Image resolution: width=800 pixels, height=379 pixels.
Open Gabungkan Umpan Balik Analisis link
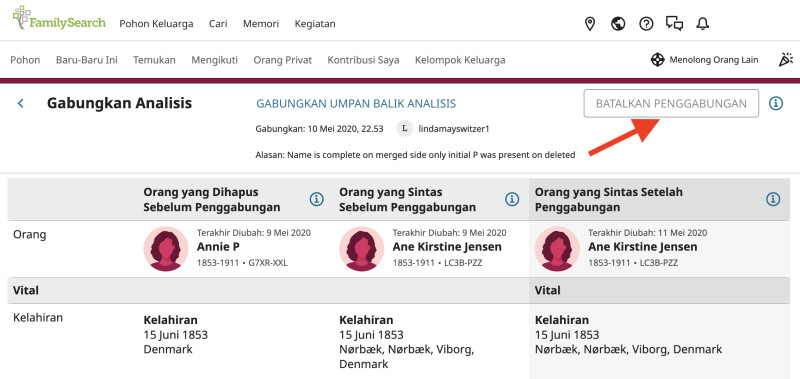[356, 104]
